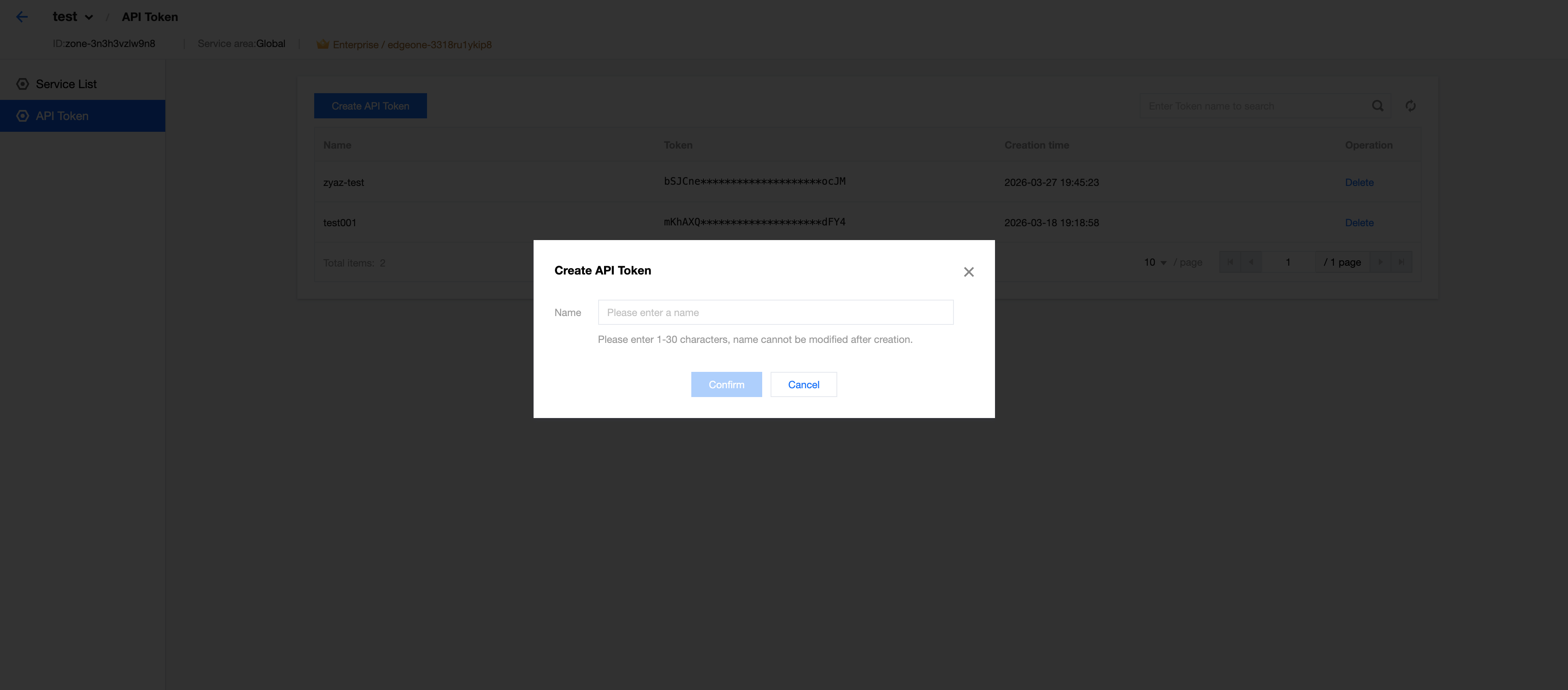Delete the test001 token
This screenshot has height=690, width=1568.
click(x=1359, y=222)
